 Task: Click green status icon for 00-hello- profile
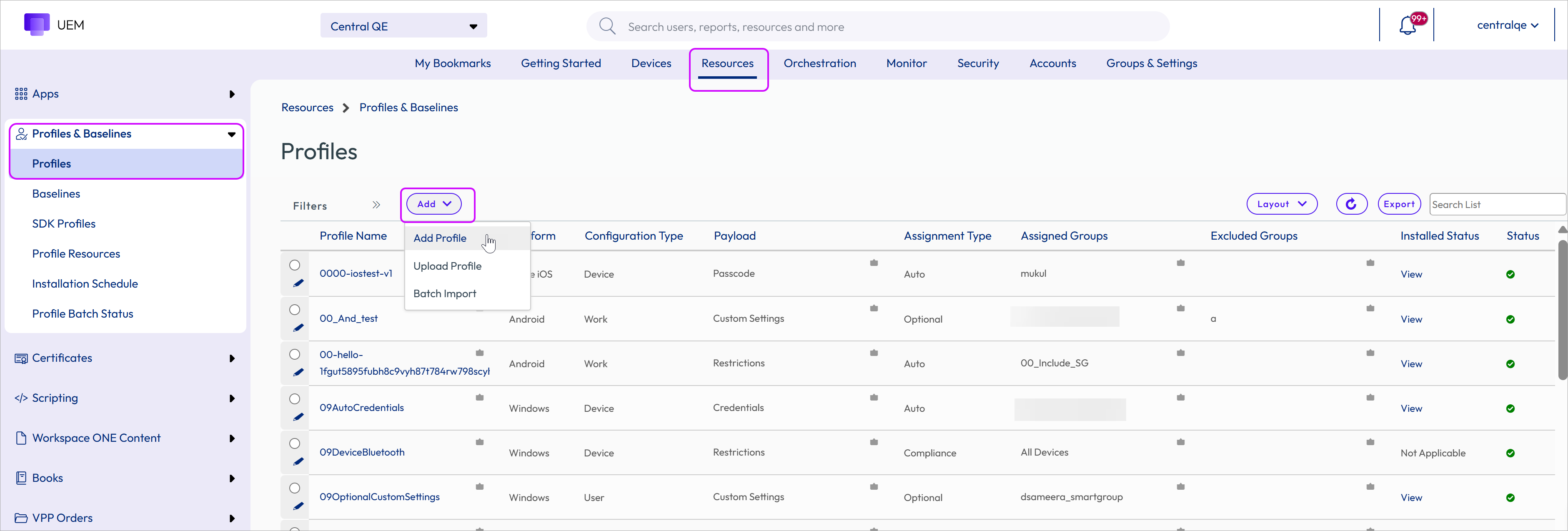[x=1510, y=364]
